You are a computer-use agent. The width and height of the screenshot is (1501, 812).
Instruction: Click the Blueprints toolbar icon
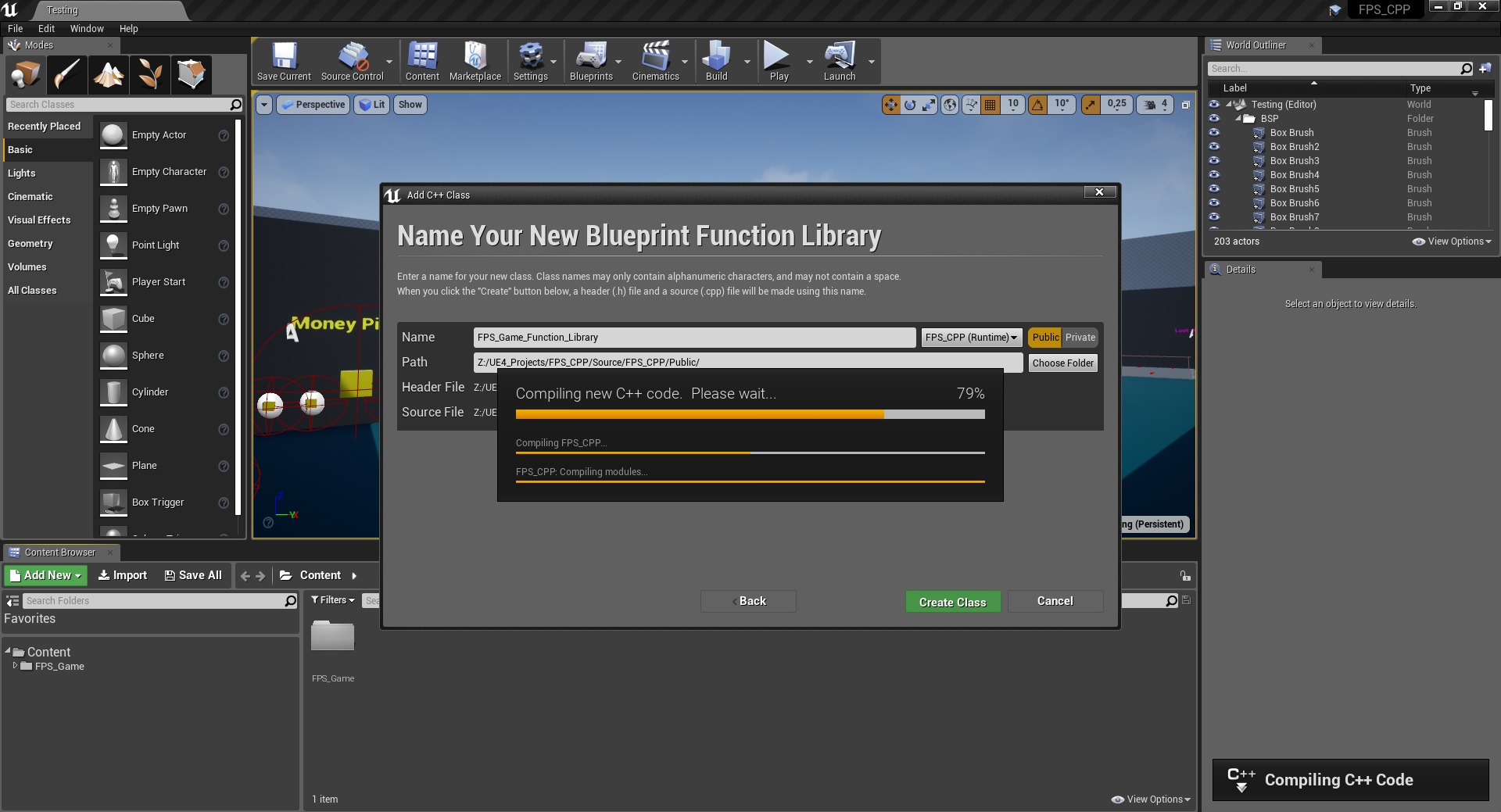pyautogui.click(x=591, y=62)
